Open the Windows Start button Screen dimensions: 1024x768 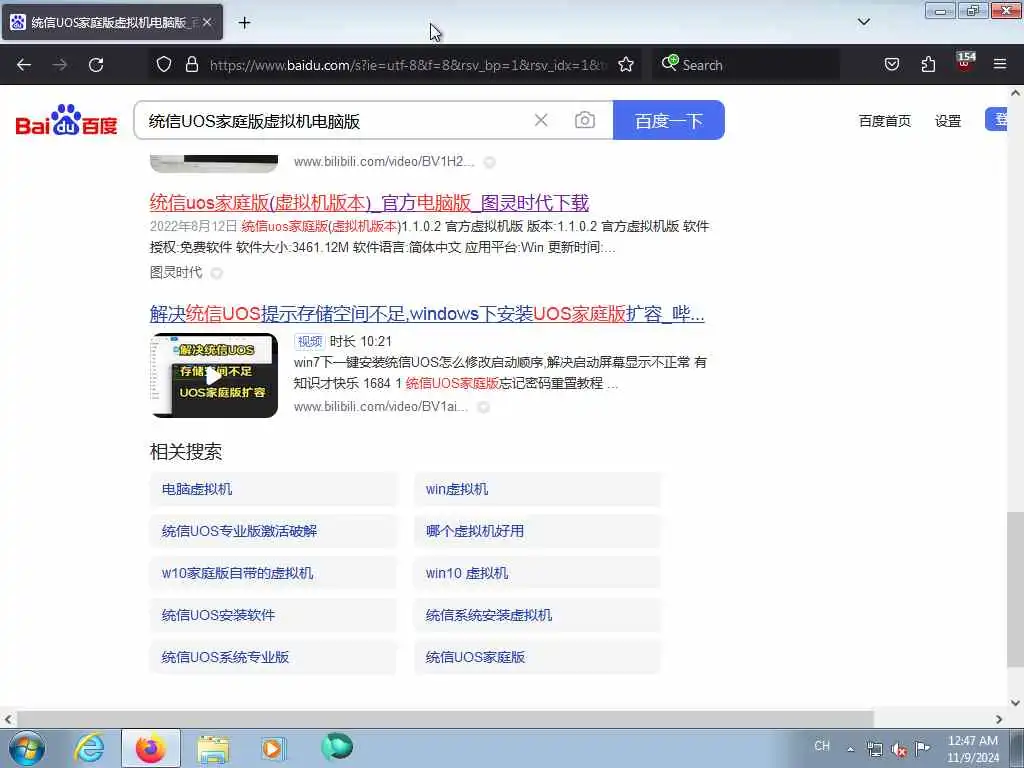click(x=27, y=748)
